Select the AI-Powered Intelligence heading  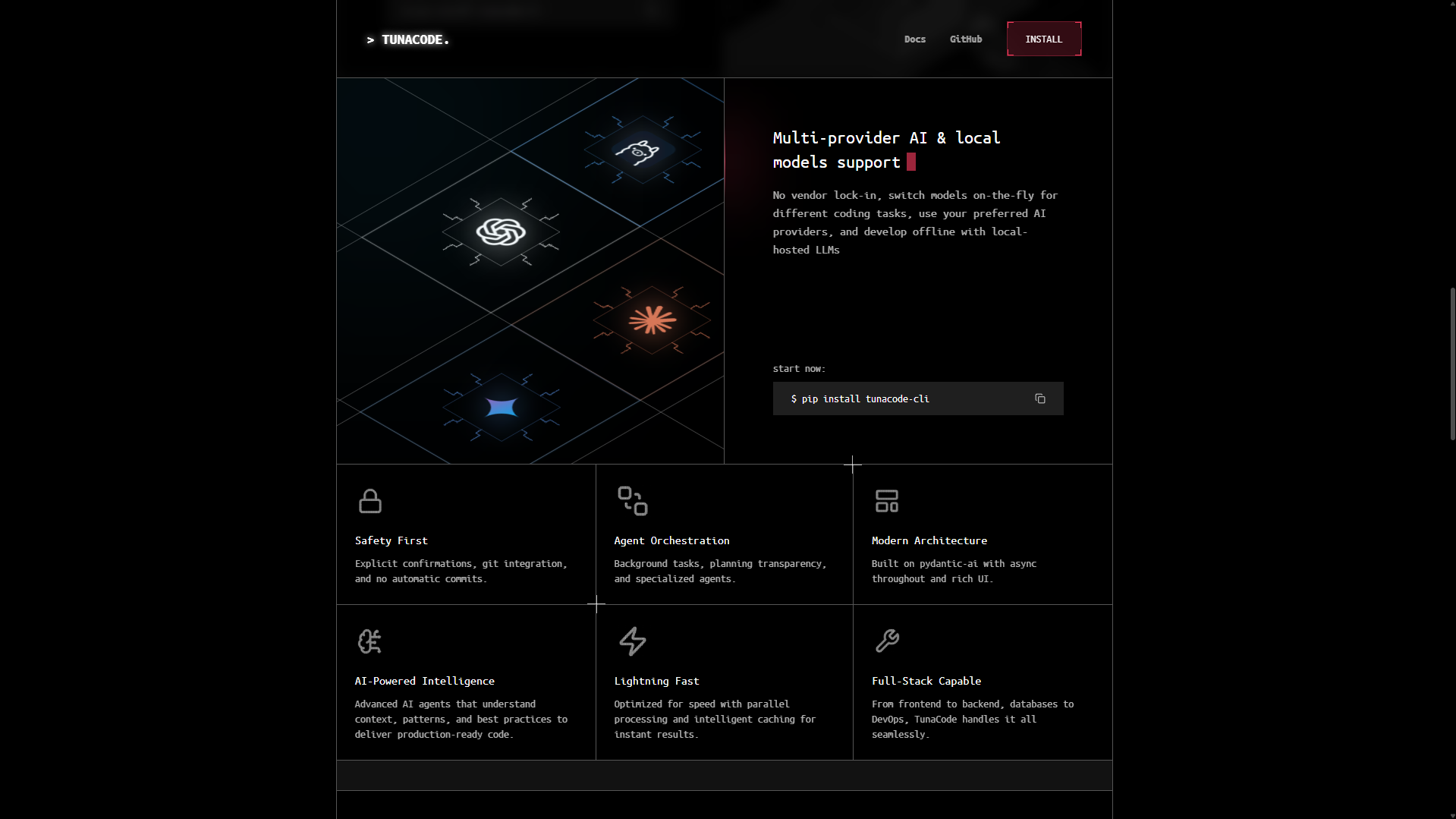(424, 681)
